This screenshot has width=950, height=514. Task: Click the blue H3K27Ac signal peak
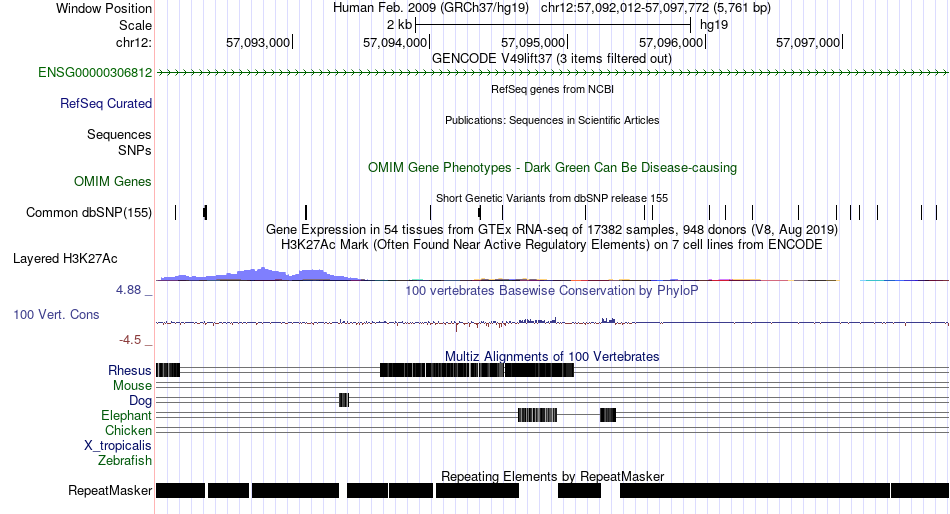(262, 274)
